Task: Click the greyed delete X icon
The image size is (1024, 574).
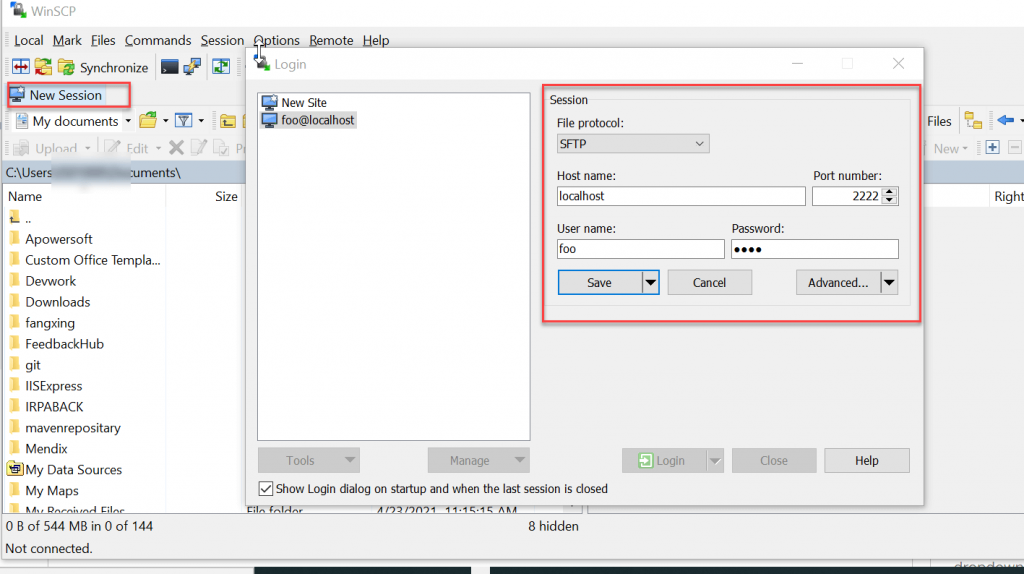Action: coord(176,148)
